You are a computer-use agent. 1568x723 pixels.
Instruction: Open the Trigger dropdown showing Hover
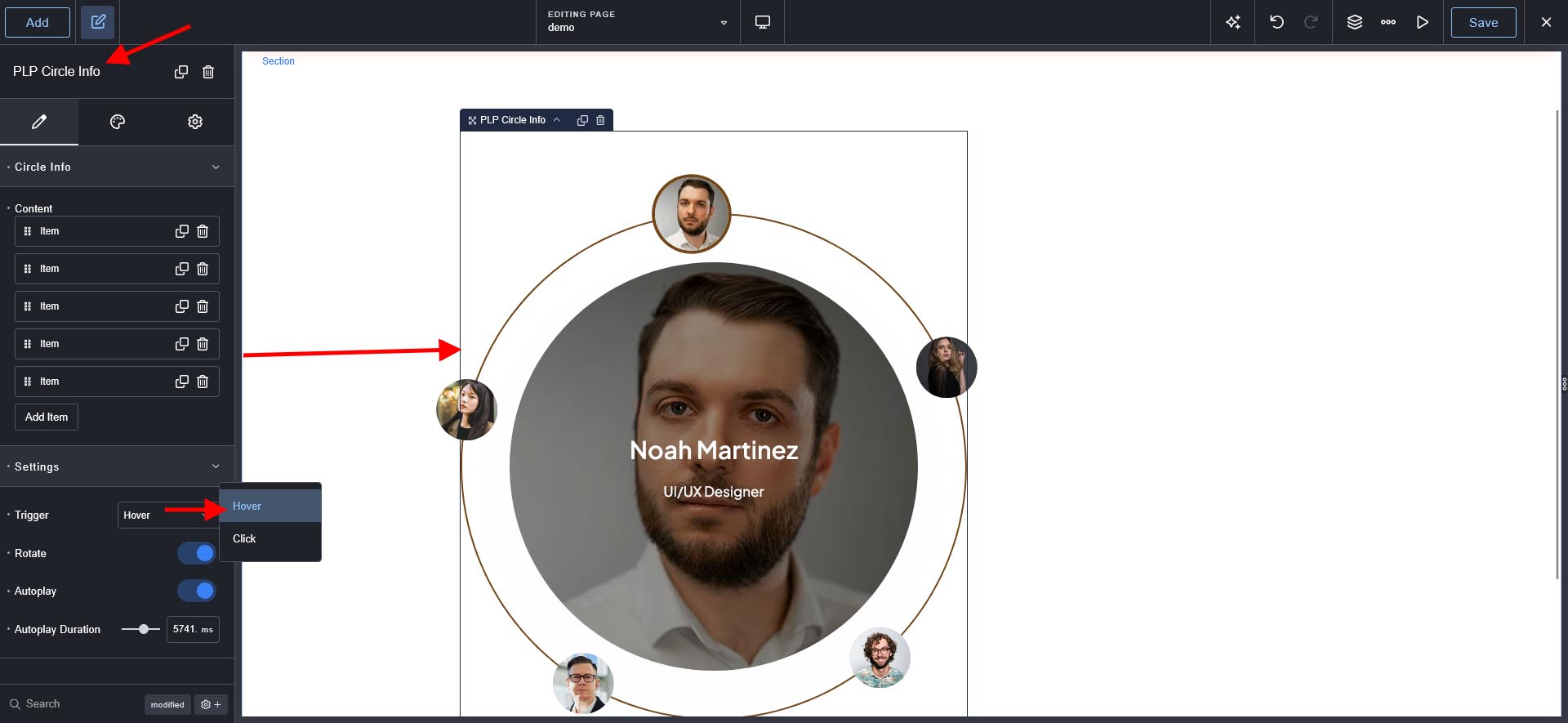click(167, 515)
